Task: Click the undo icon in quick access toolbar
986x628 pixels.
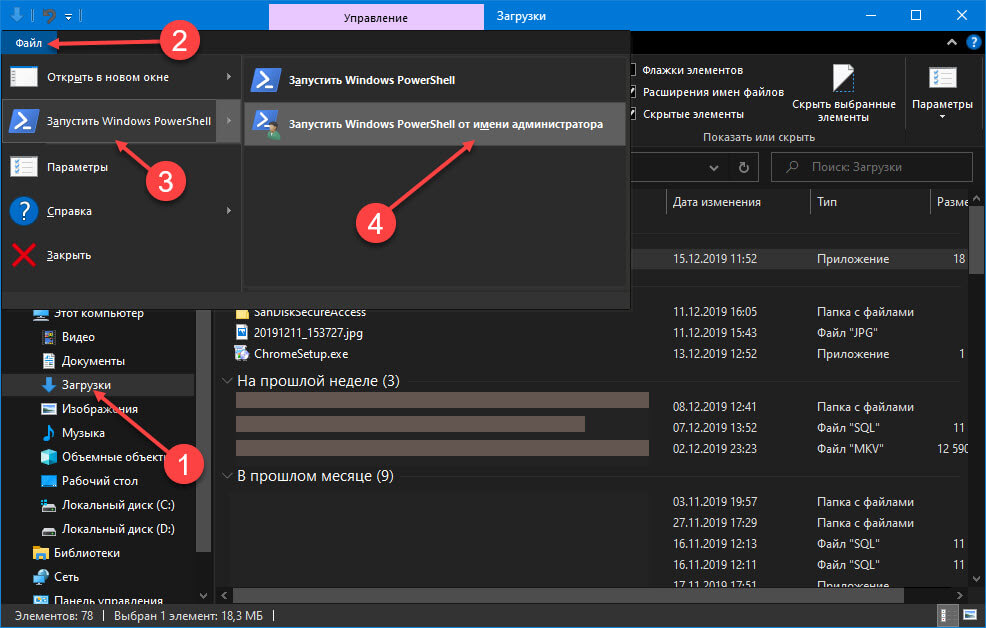Action: (x=49, y=15)
